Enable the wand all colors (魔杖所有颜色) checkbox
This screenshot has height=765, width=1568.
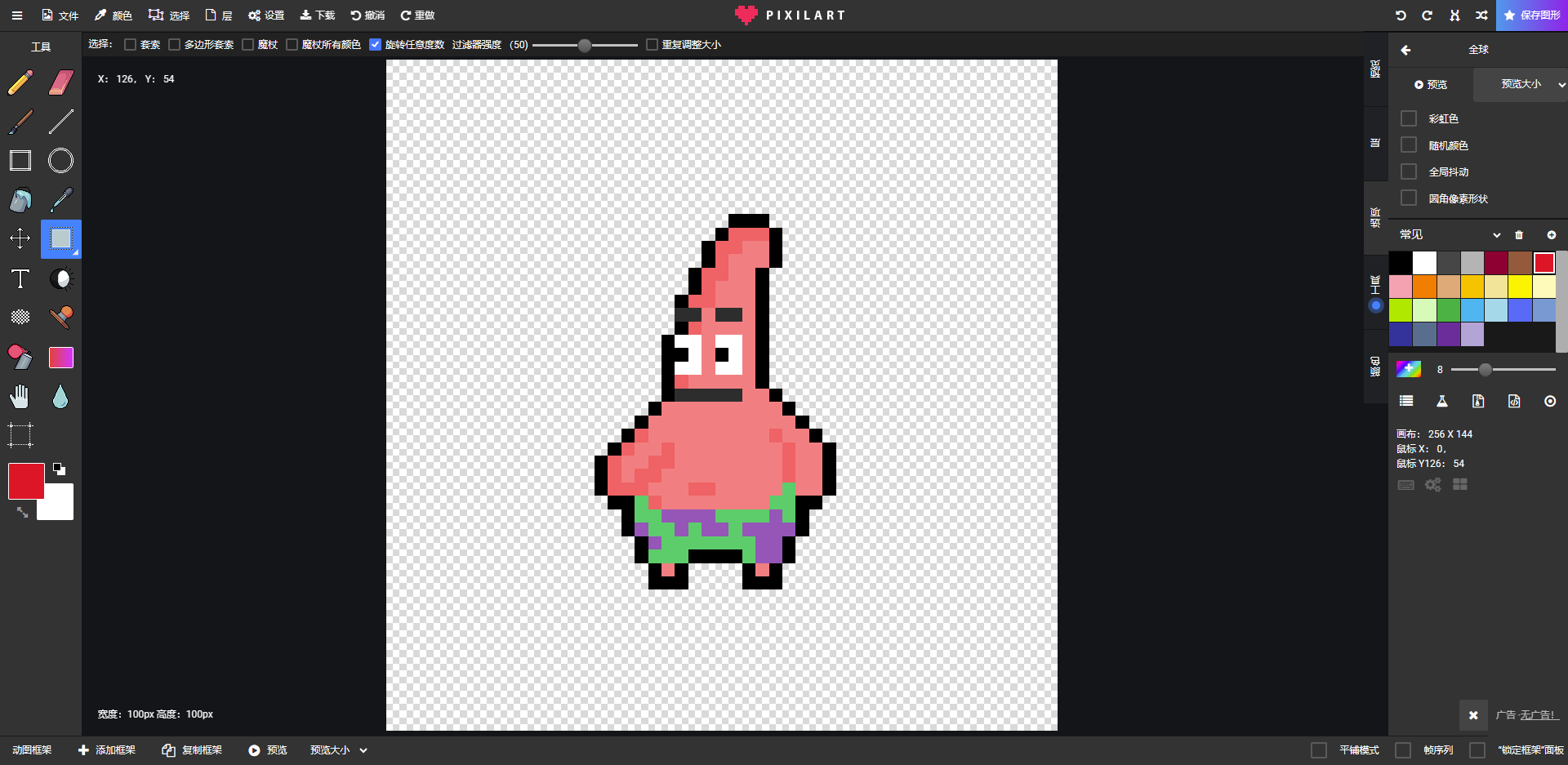pyautogui.click(x=292, y=45)
